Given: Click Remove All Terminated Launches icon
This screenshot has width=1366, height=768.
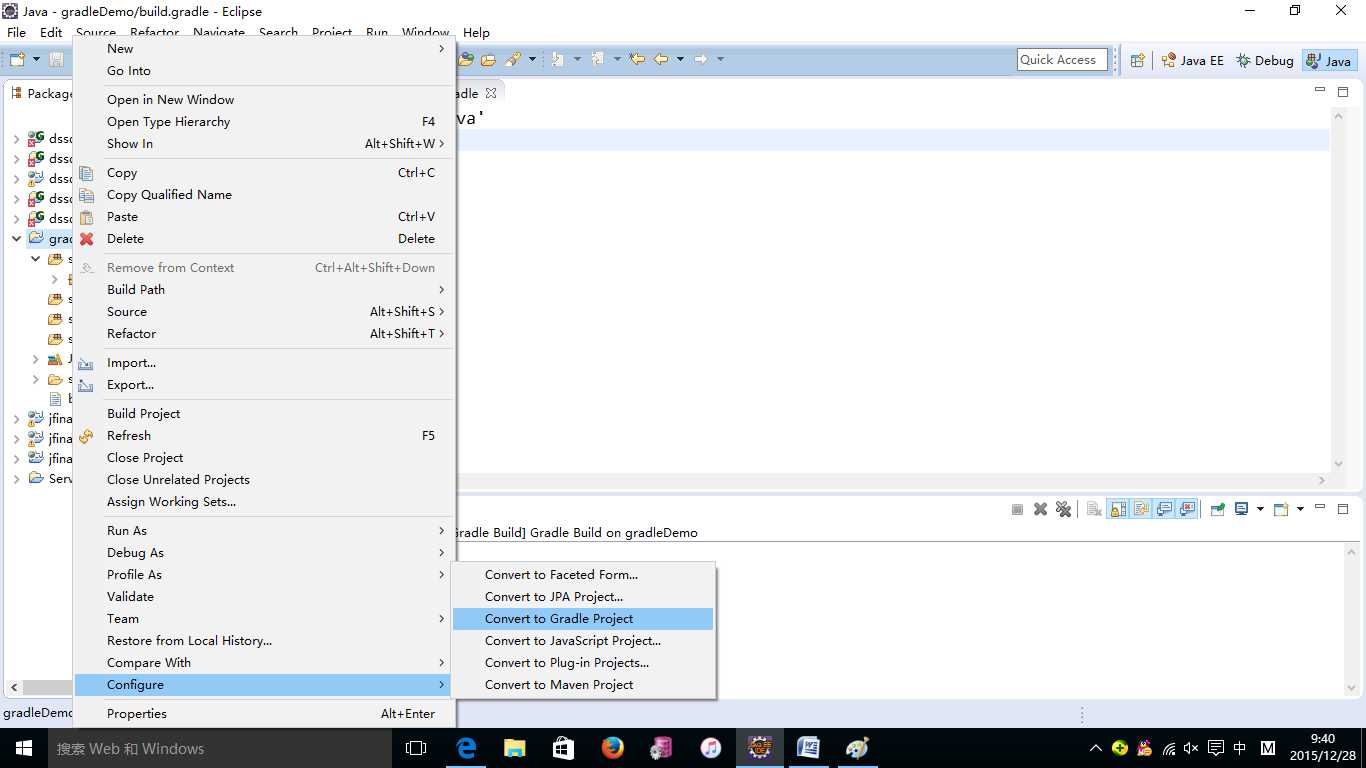Looking at the screenshot, I should [1063, 509].
